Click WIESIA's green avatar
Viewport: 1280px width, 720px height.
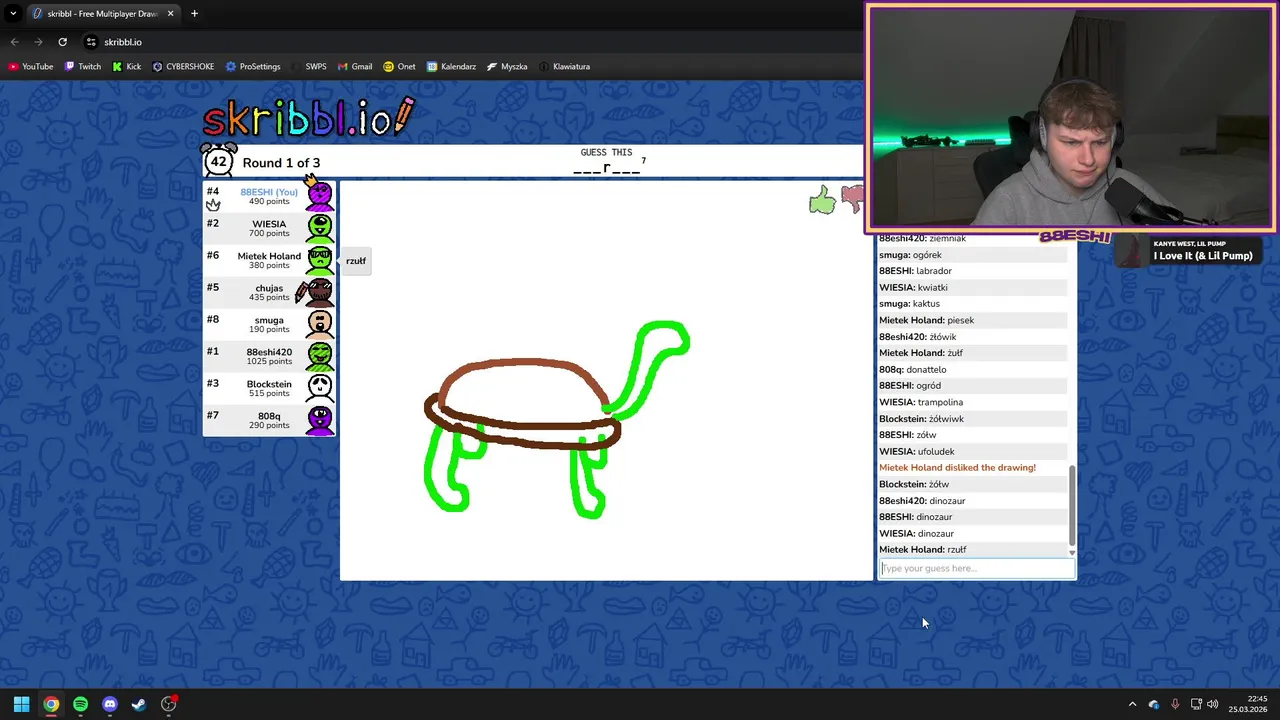pos(320,228)
